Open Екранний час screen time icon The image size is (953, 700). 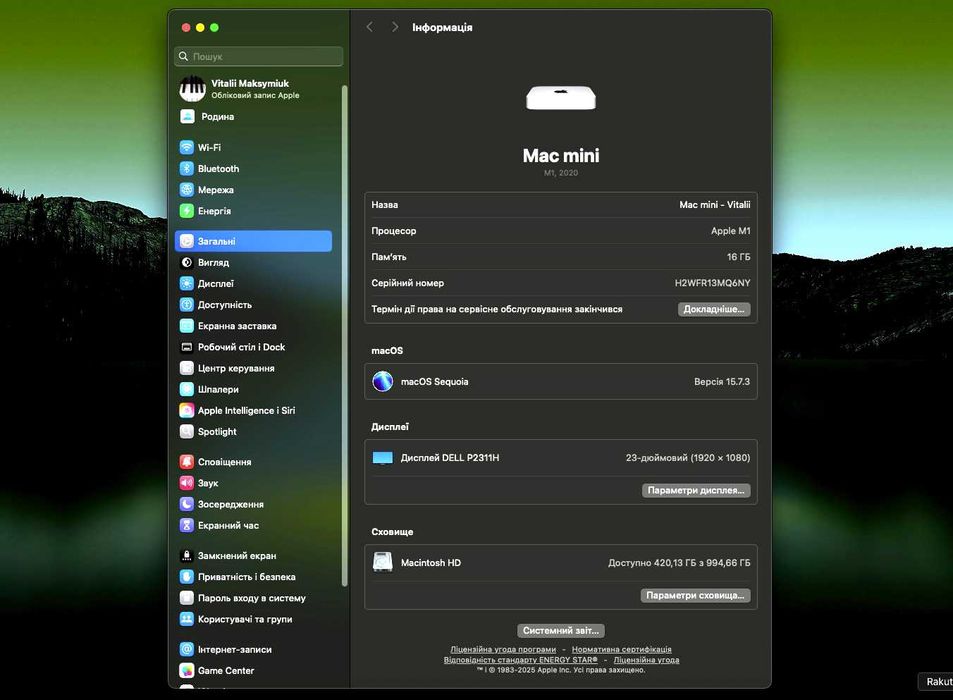click(187, 526)
